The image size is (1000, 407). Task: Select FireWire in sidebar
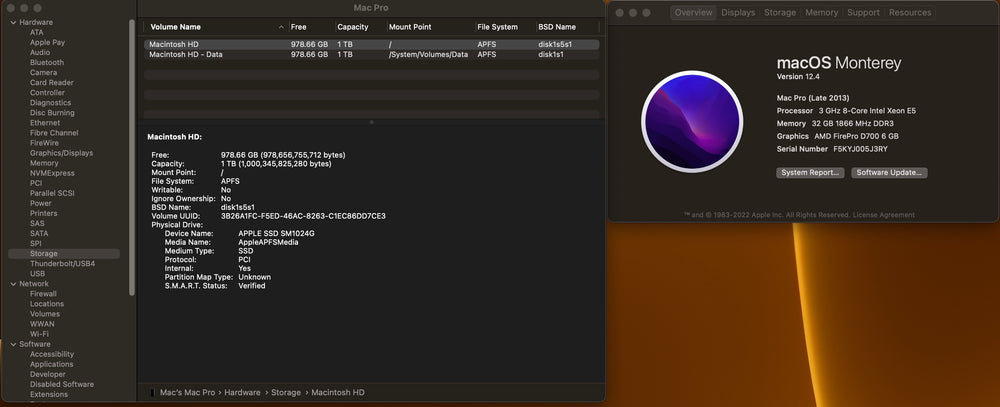44,143
